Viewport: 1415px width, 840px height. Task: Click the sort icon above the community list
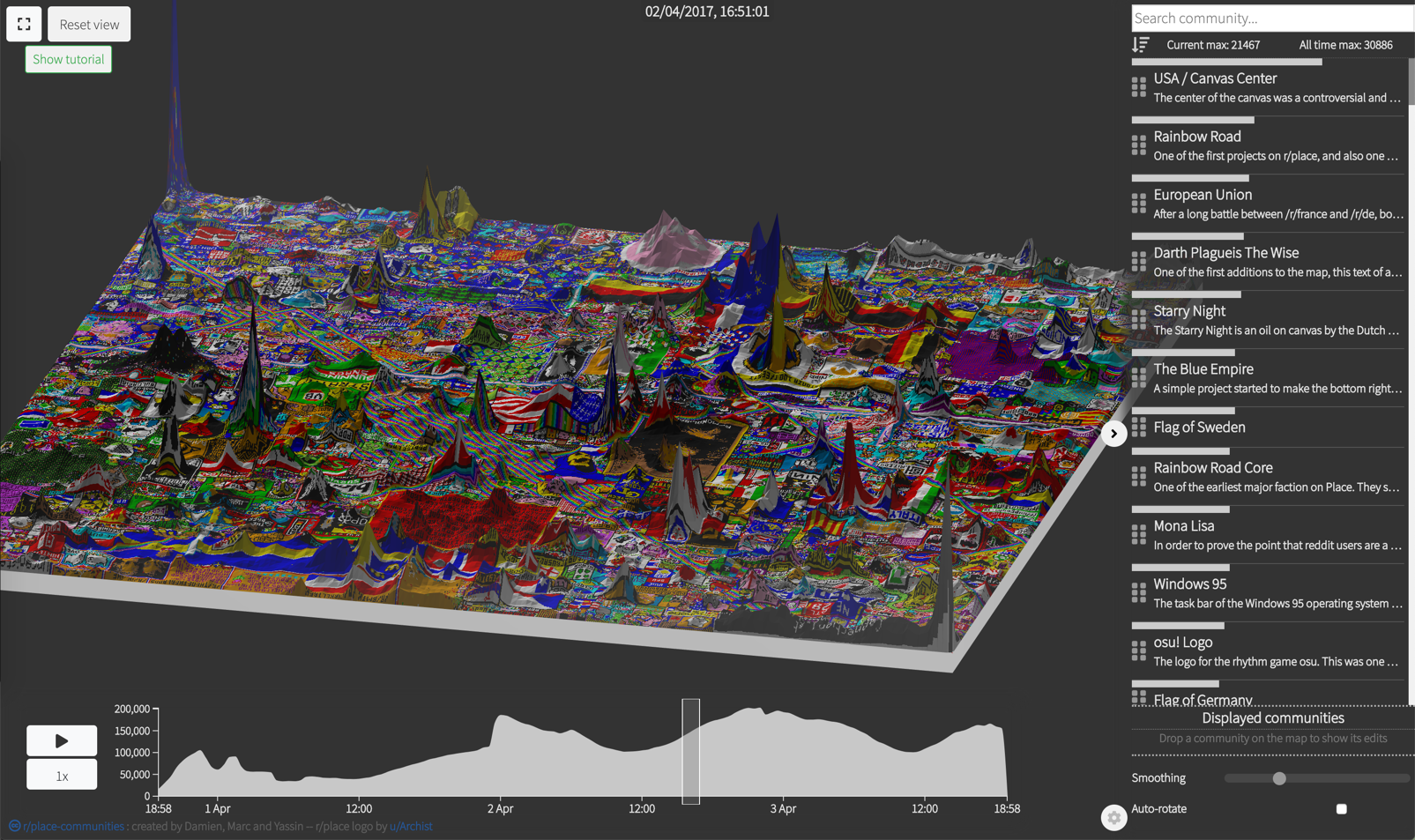[1139, 44]
